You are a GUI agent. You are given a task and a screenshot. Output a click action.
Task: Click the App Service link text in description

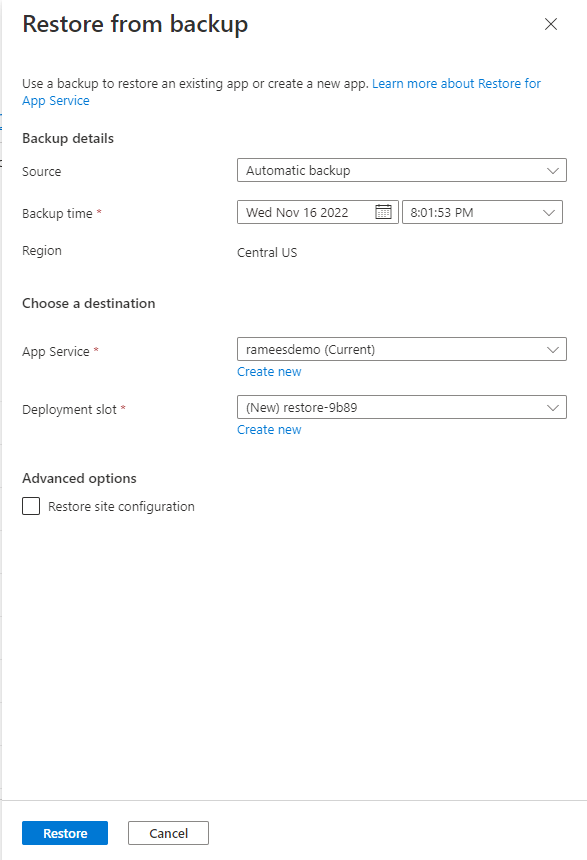click(55, 101)
